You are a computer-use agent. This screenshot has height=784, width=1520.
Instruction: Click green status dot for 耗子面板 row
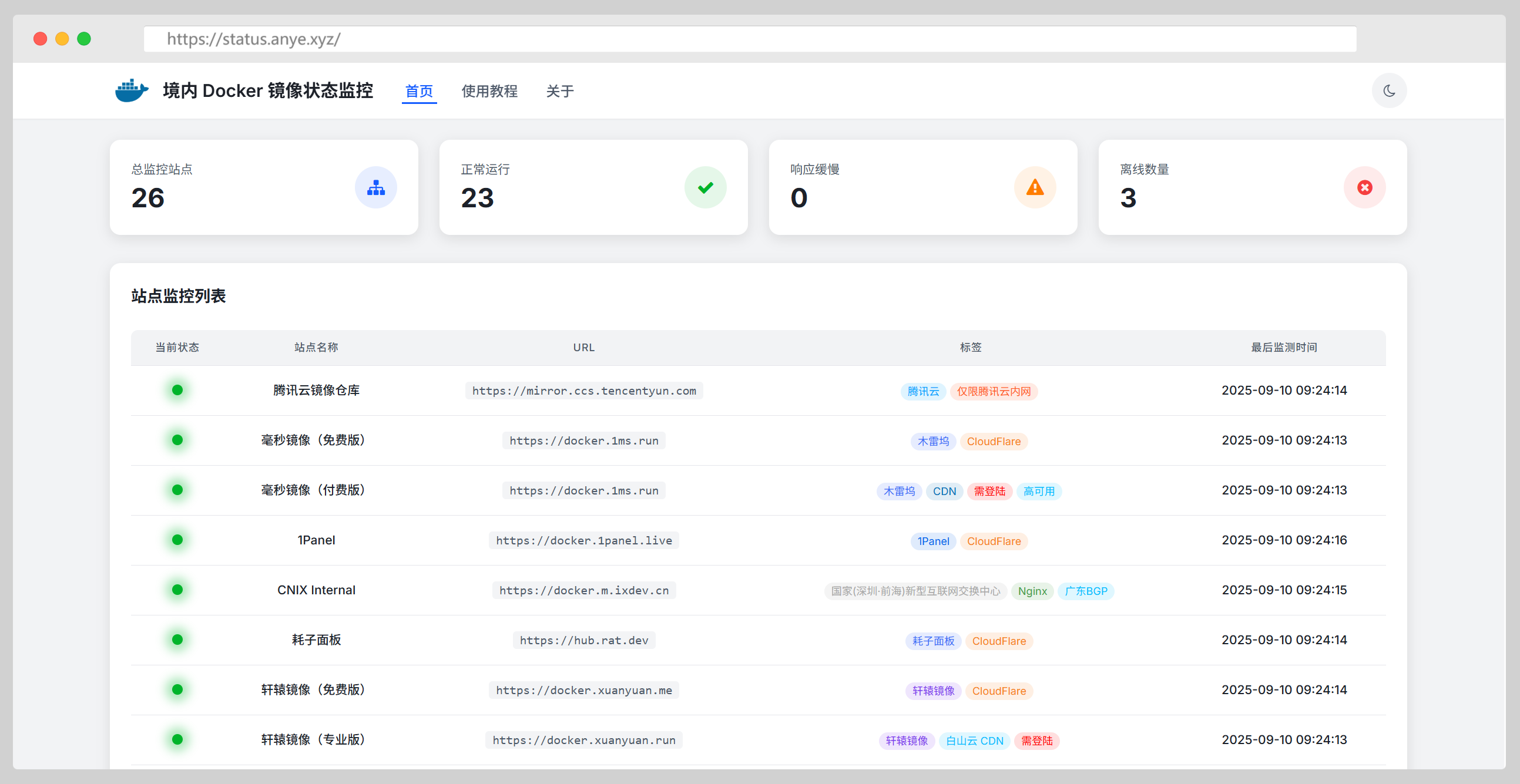(x=177, y=640)
